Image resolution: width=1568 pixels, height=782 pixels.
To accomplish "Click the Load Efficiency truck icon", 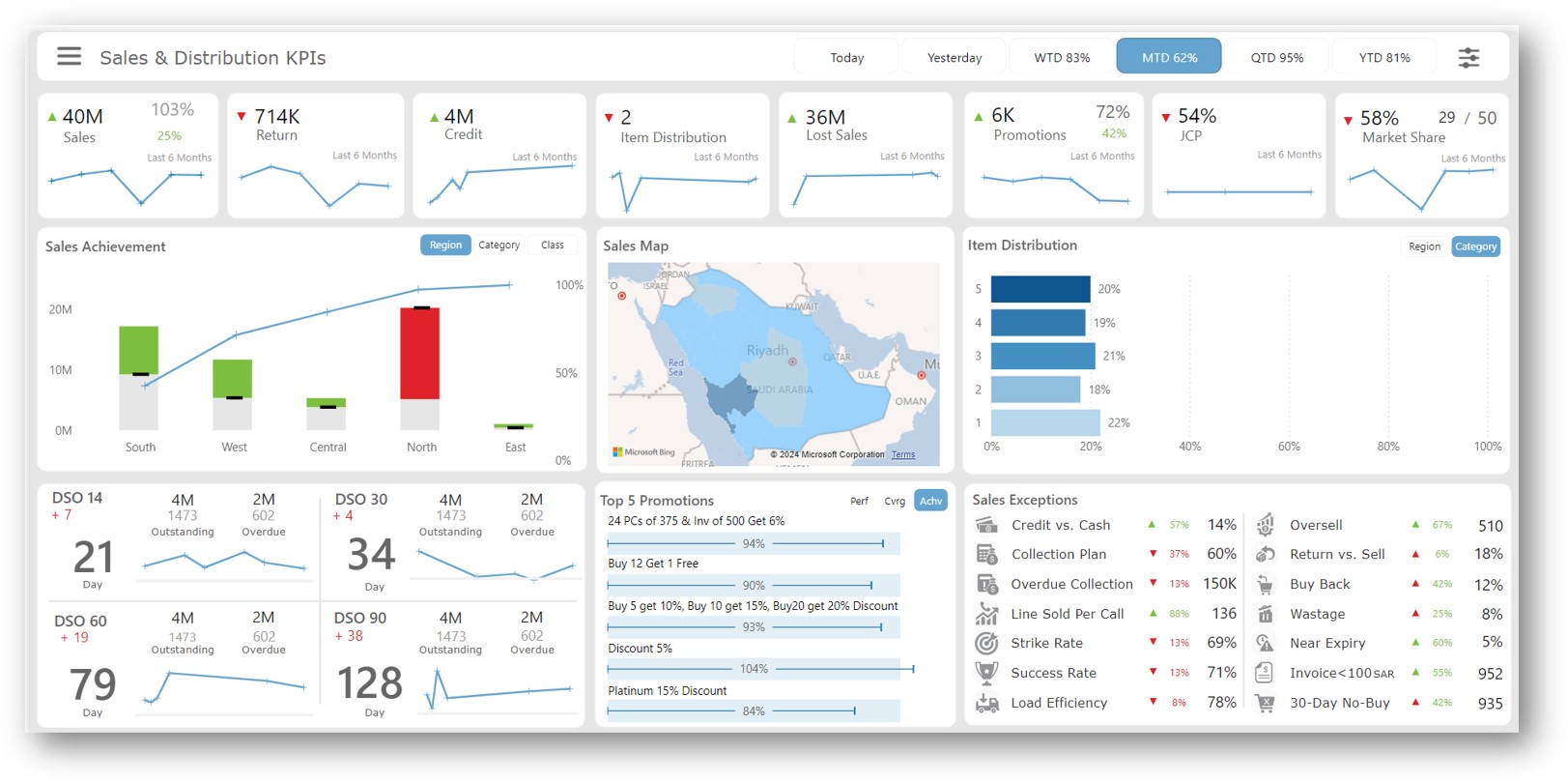I will [x=986, y=703].
